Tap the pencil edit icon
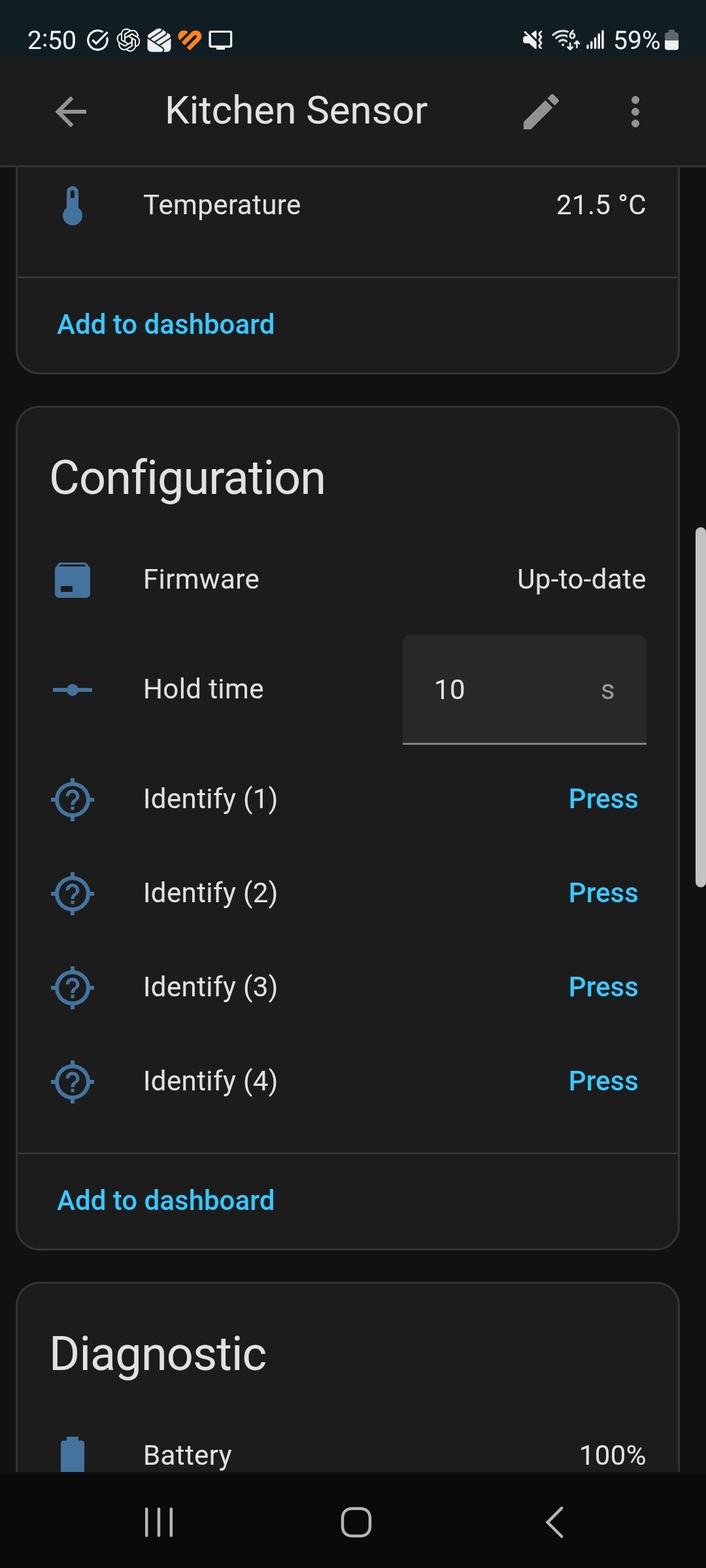 (x=541, y=111)
